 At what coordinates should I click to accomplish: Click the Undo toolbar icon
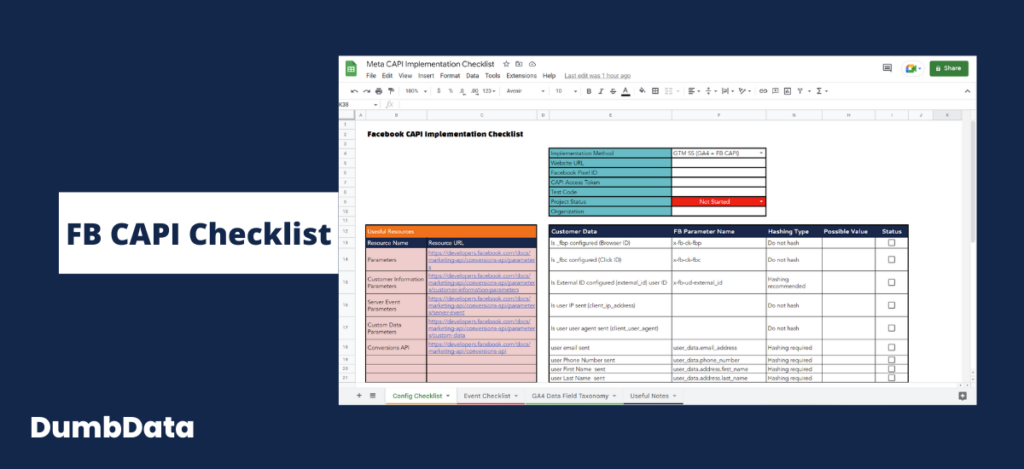pos(355,91)
